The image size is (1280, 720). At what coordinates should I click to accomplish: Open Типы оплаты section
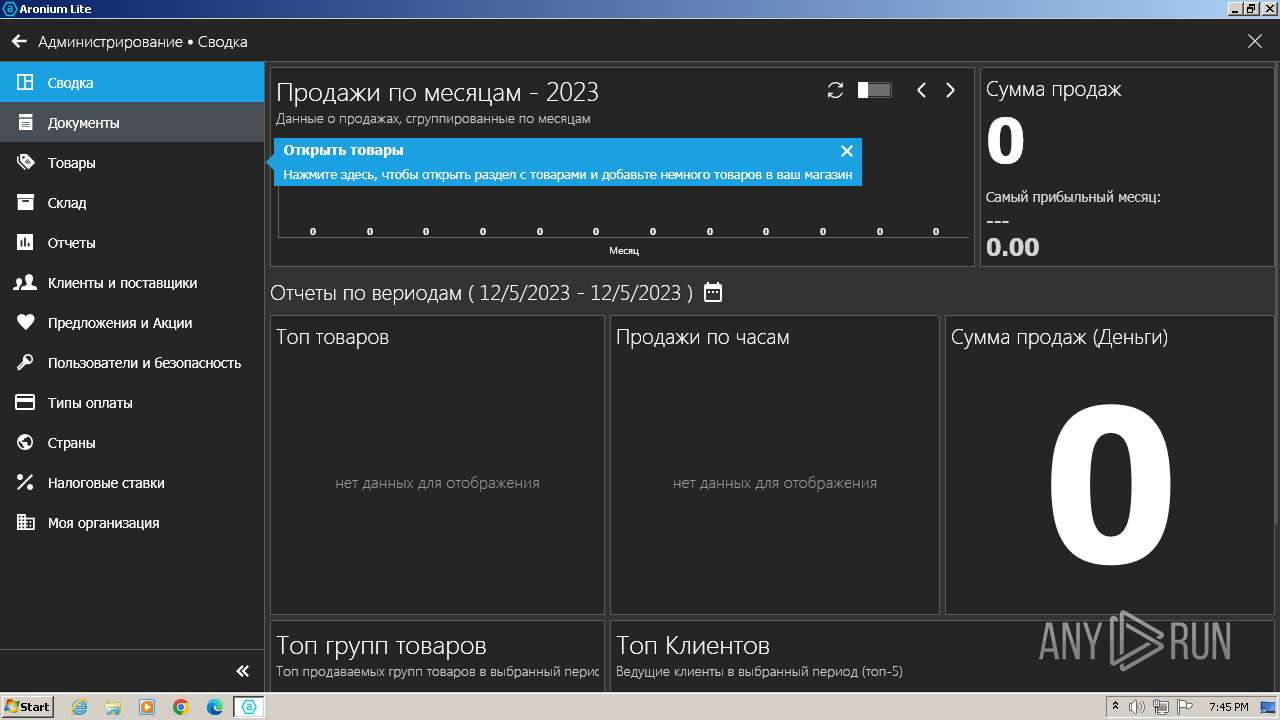pyautogui.click(x=132, y=403)
